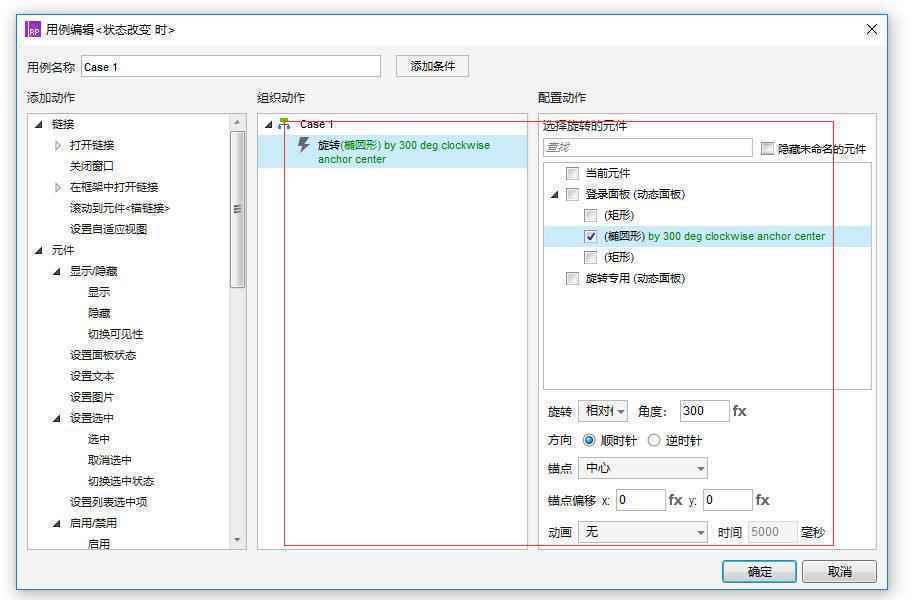Confirm with the 确定 button
The height and width of the screenshot is (600, 918).
[759, 571]
